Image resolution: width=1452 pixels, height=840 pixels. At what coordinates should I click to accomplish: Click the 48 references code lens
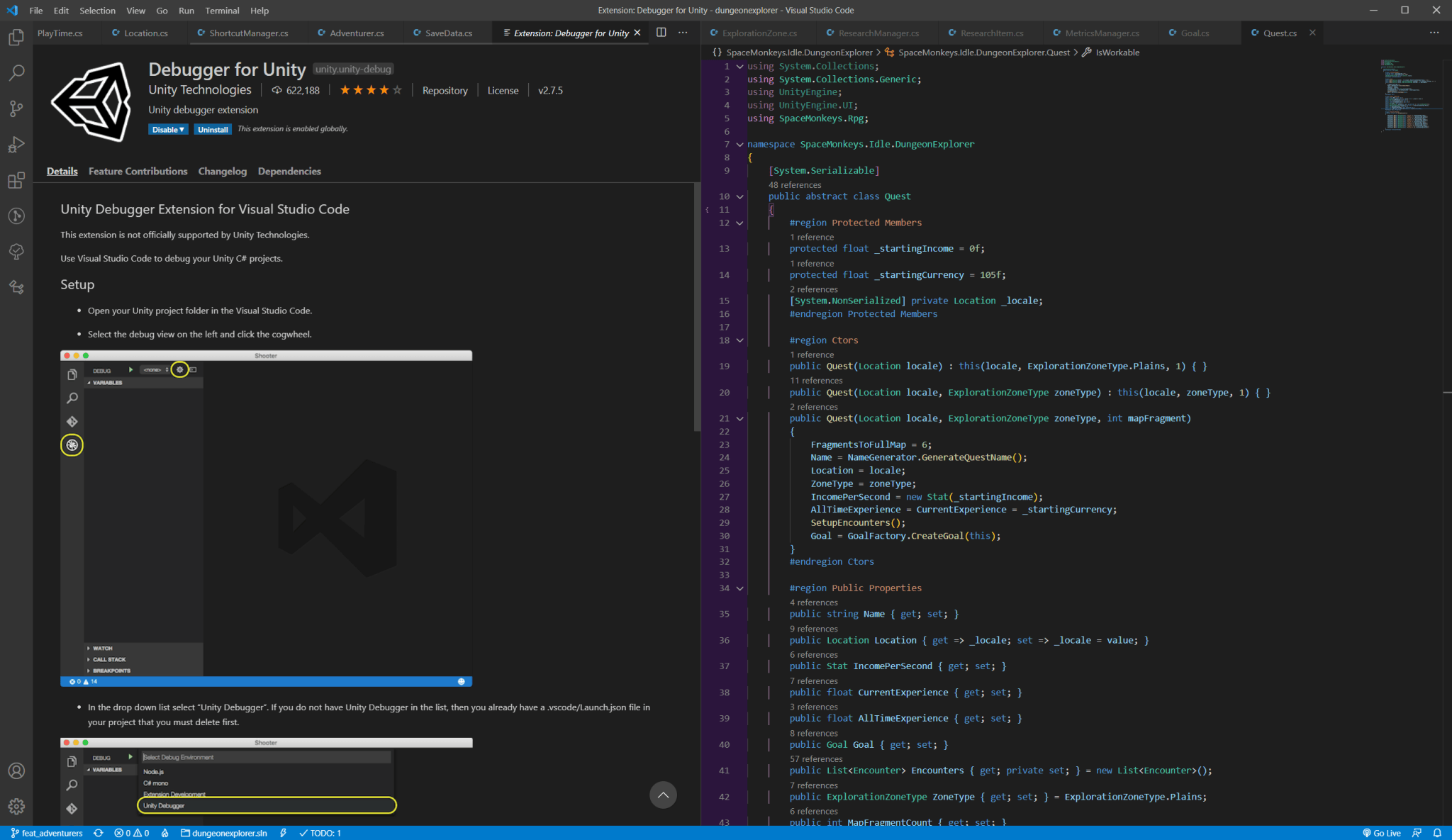[795, 184]
